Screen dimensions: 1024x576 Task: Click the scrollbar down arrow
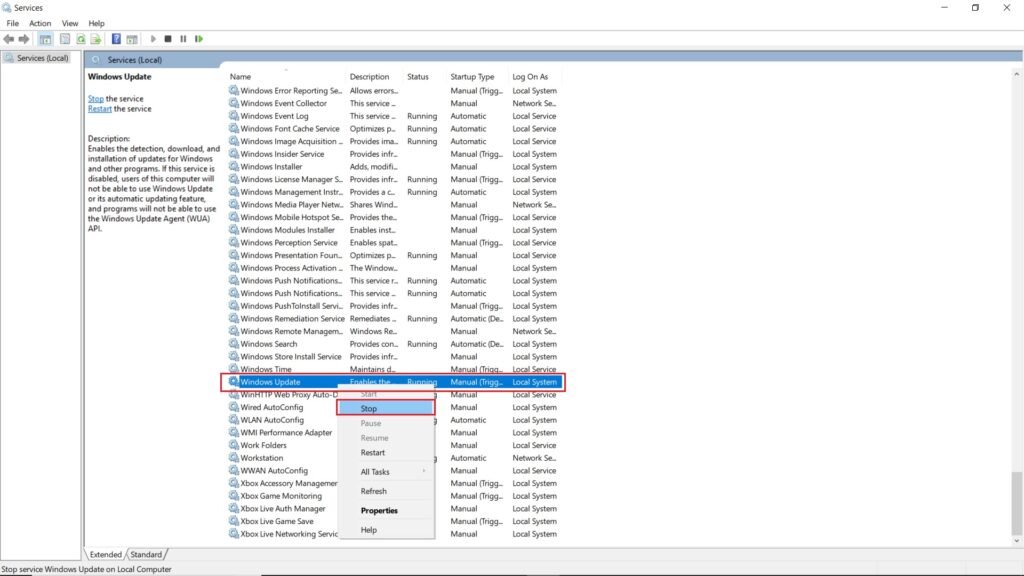point(1016,541)
